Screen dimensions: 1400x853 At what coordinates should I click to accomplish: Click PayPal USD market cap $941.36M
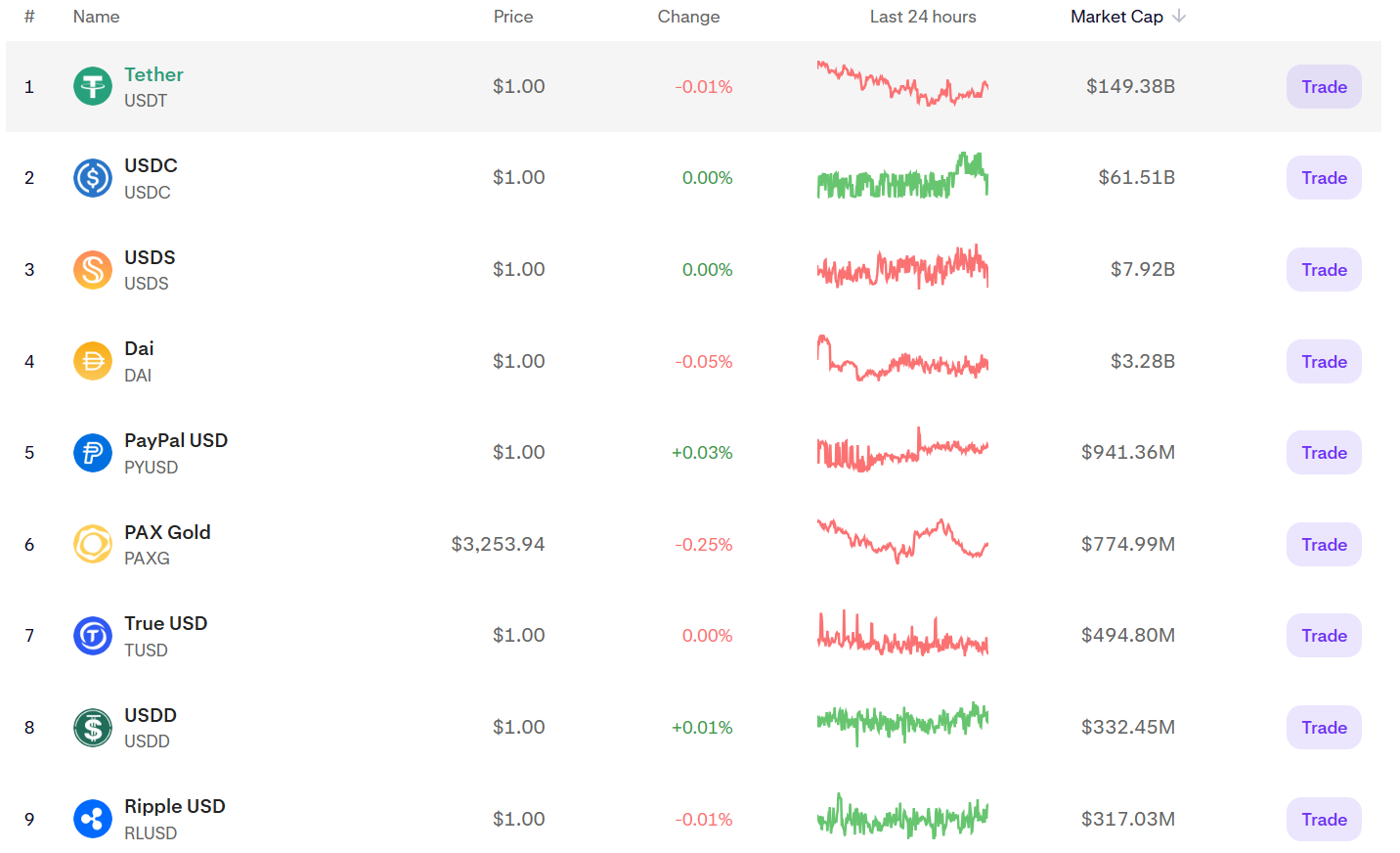point(1127,452)
